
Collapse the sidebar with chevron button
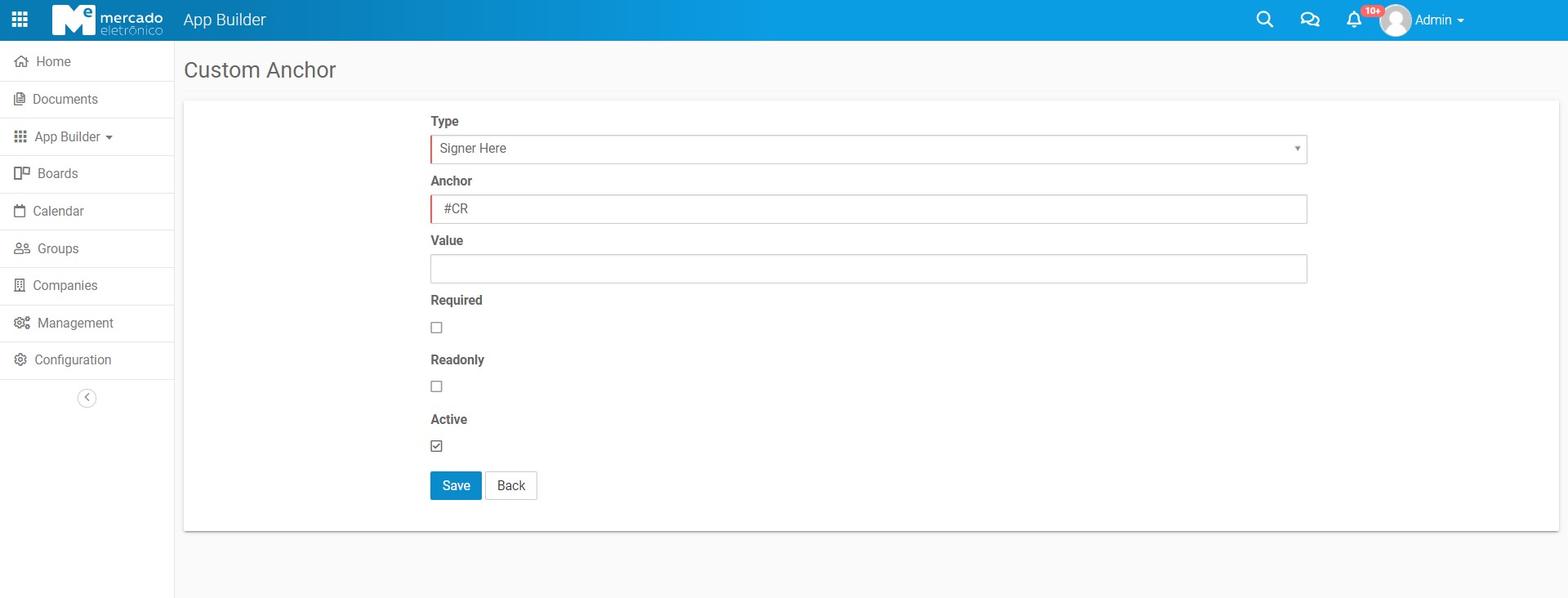click(x=87, y=398)
